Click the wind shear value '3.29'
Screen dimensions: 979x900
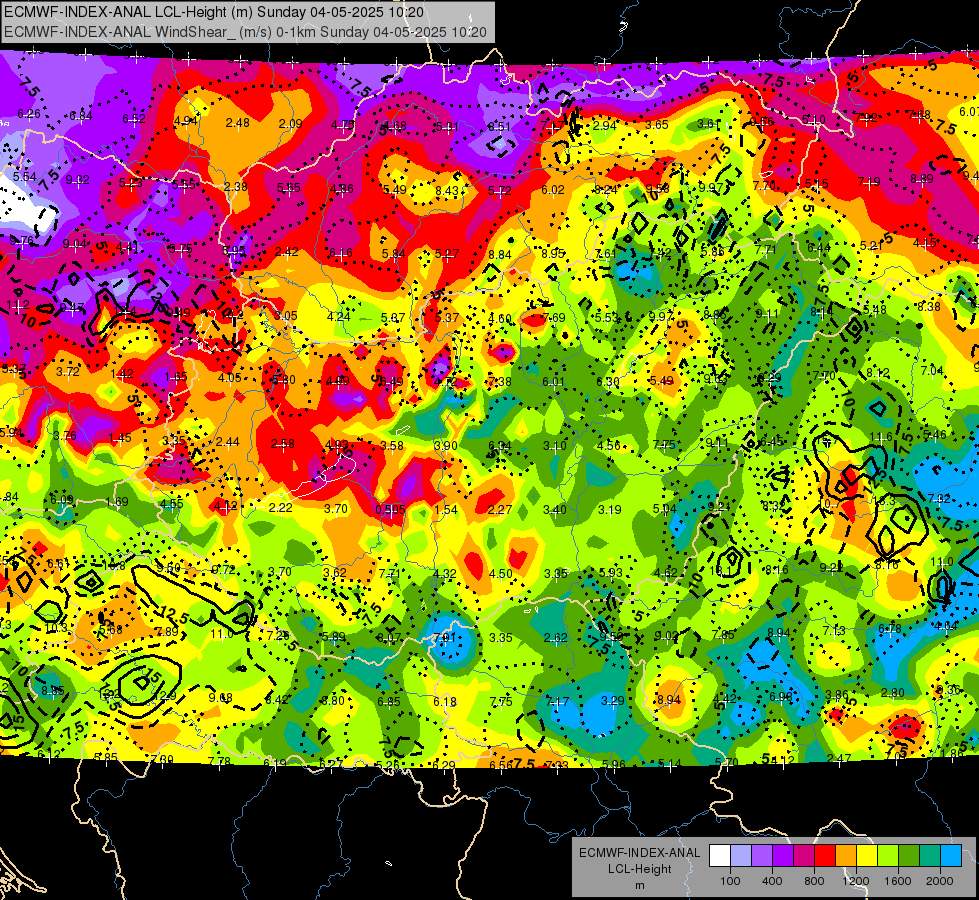coord(612,701)
